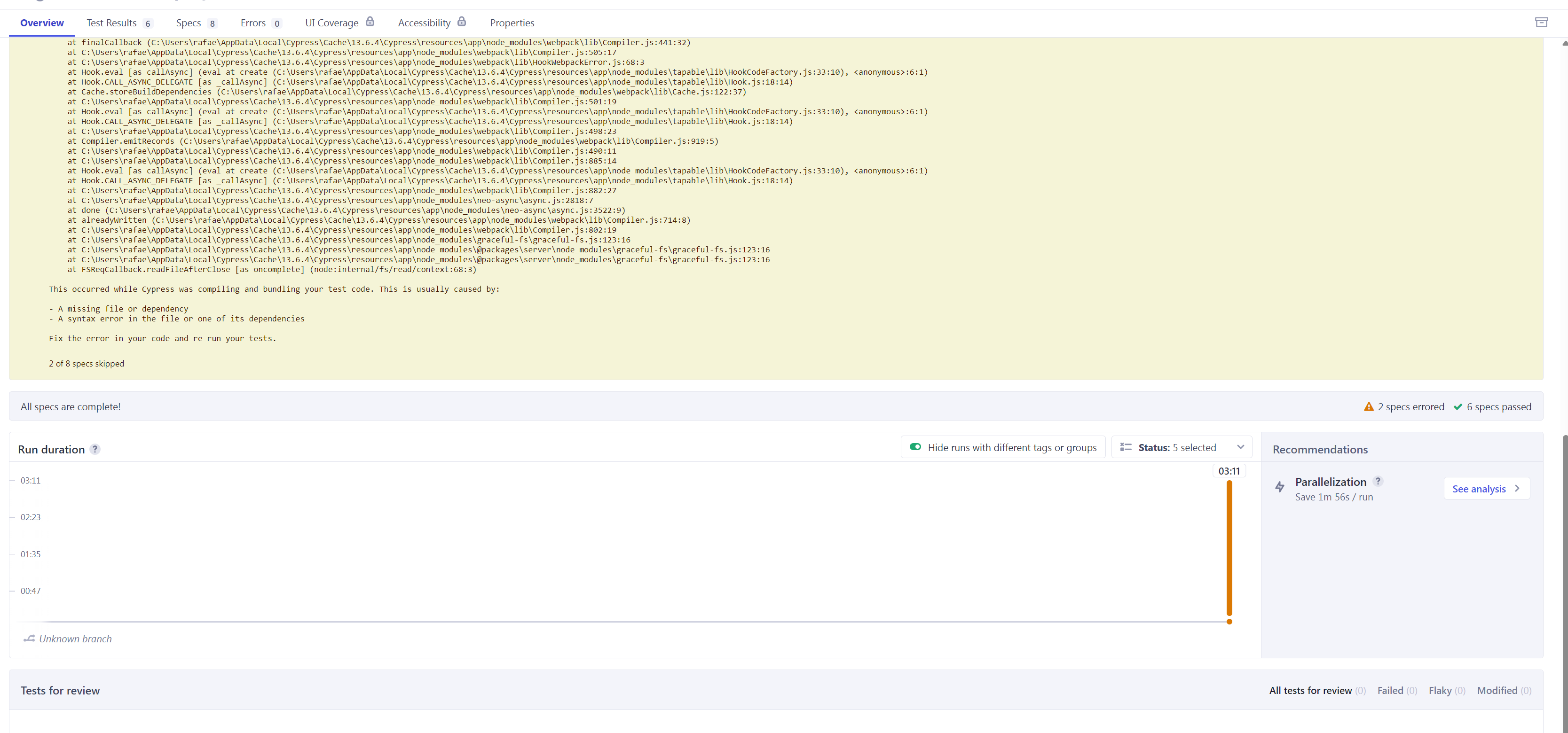Viewport: 1568px width, 733px height.
Task: Filter by Failed tests for review
Action: [x=1397, y=690]
